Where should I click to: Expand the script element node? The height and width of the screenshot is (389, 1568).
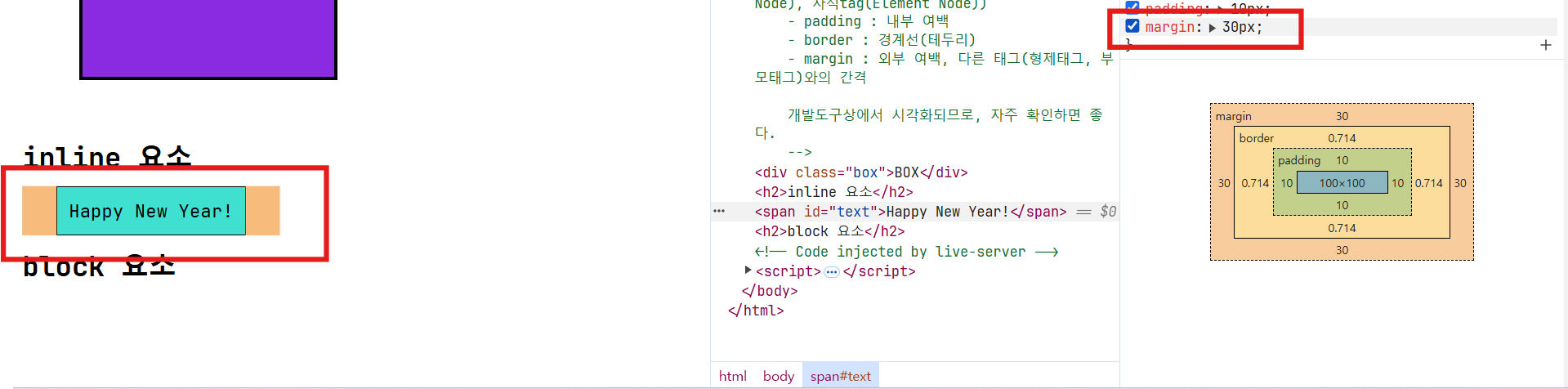[x=748, y=271]
